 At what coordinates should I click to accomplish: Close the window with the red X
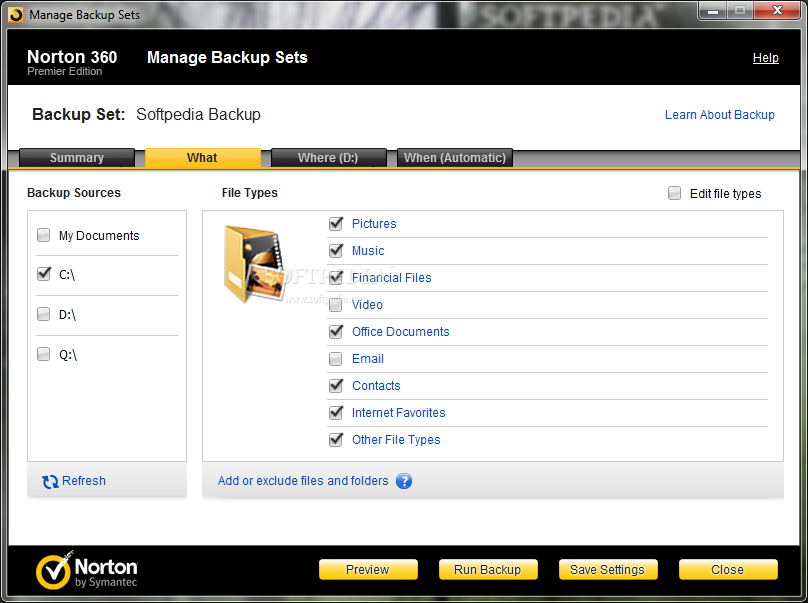pos(777,11)
